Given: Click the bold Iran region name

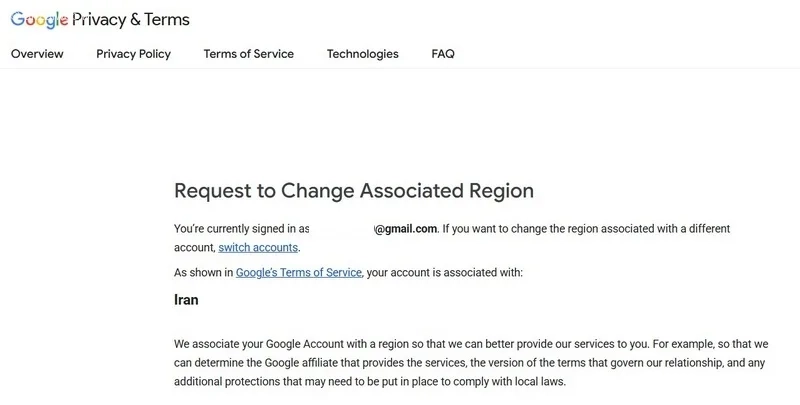Looking at the screenshot, I should tap(186, 299).
